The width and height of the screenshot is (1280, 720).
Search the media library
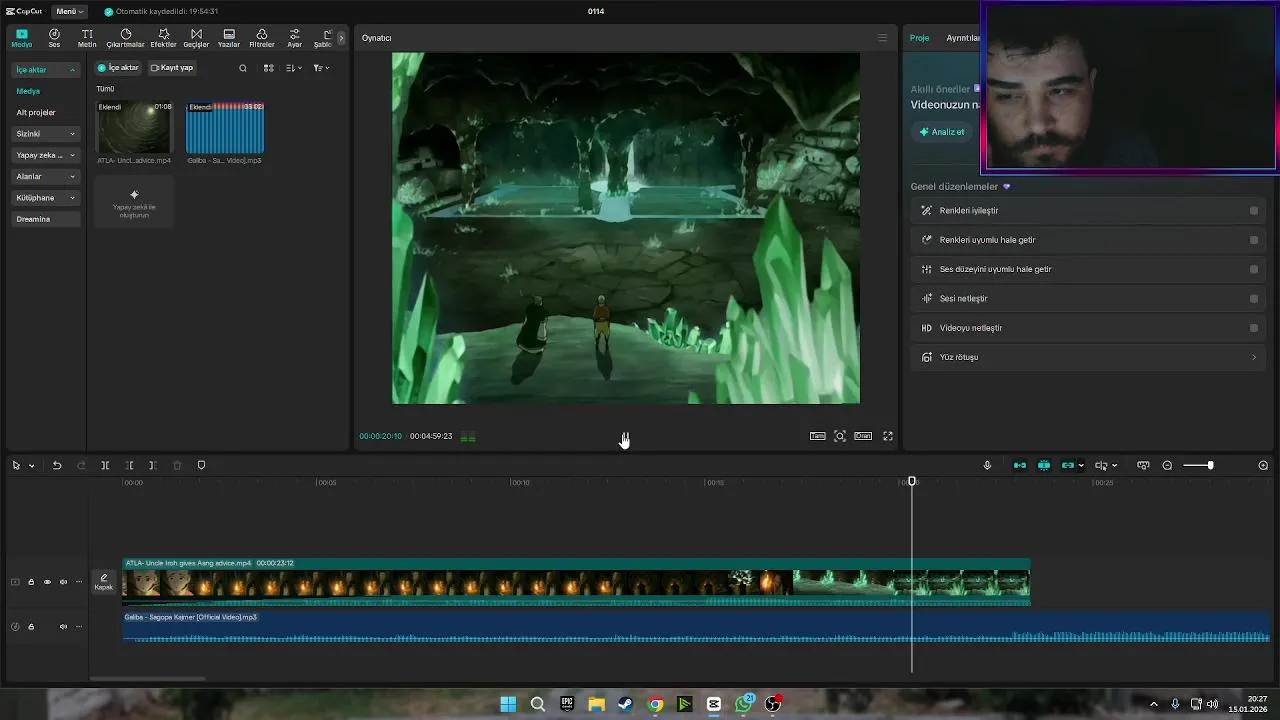242,68
